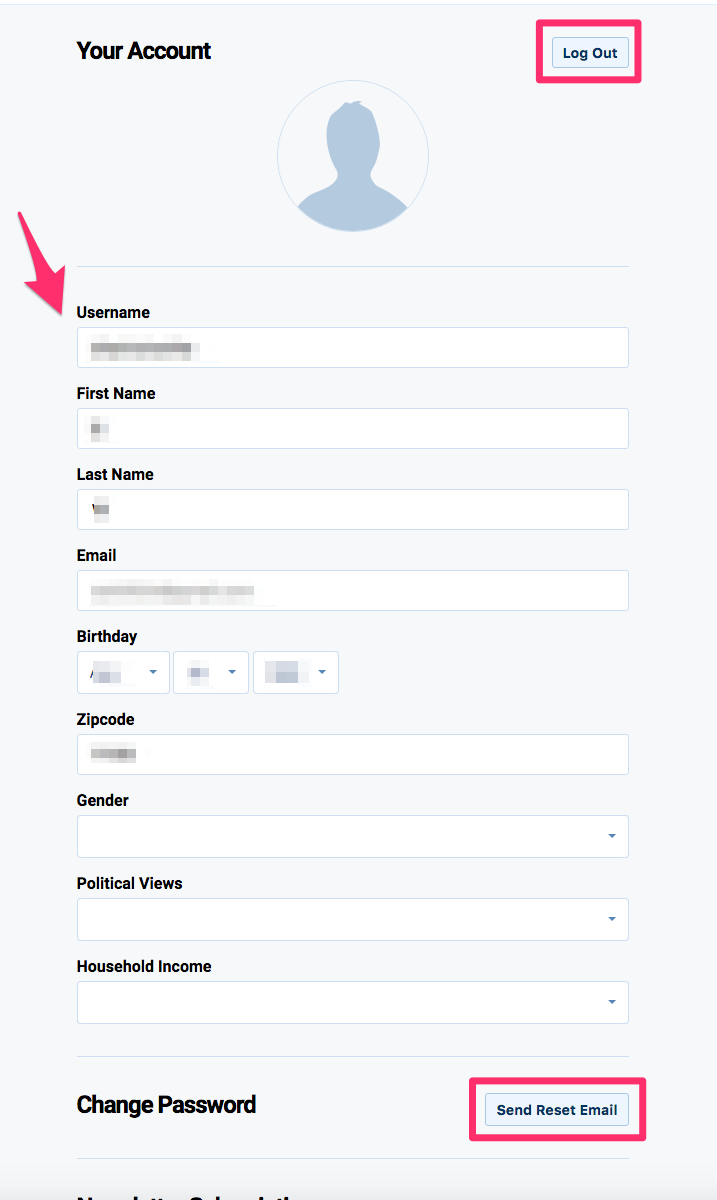Send the password reset email
The height and width of the screenshot is (1200, 717).
pos(557,1110)
